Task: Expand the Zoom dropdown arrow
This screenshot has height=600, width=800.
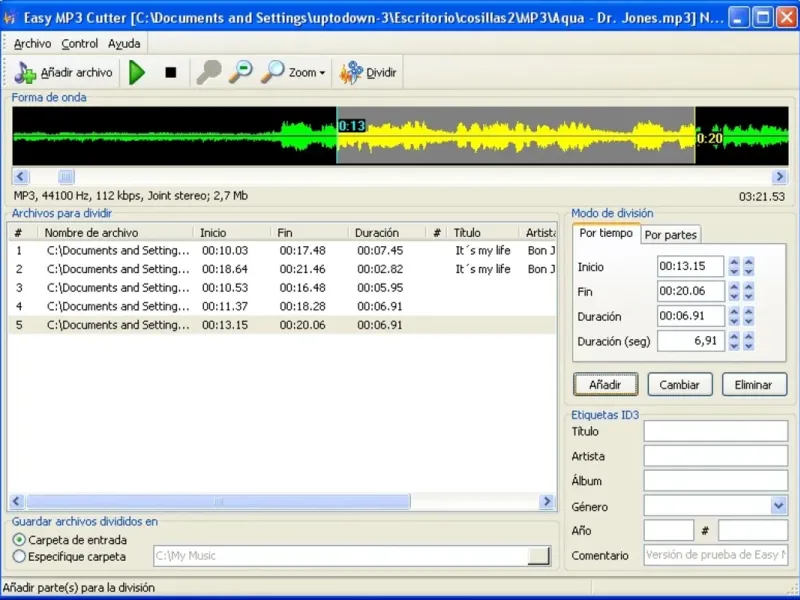Action: (322, 73)
